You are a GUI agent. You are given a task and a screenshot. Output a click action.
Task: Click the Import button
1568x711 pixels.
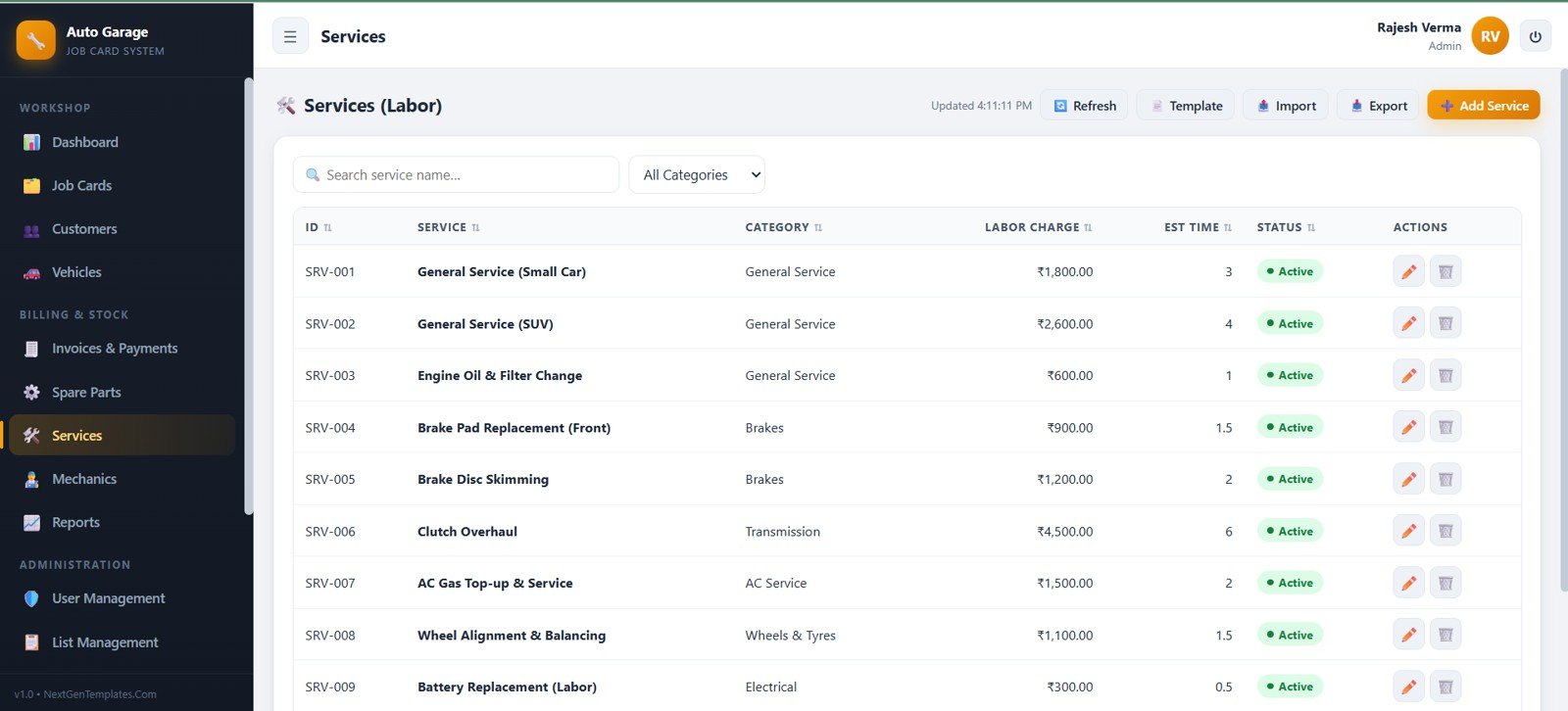tap(1286, 105)
